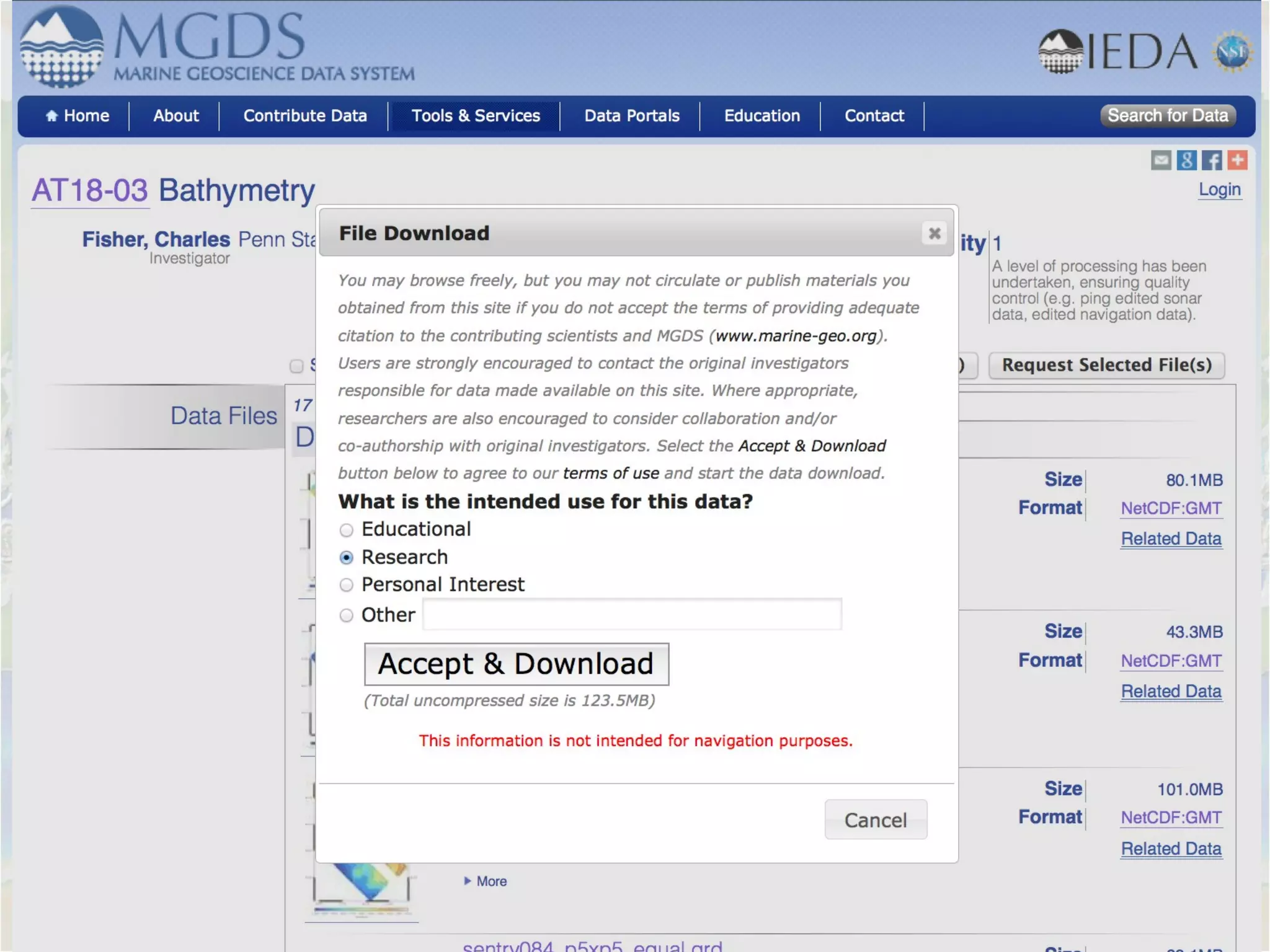Image resolution: width=1270 pixels, height=952 pixels.
Task: Click the Google share icon
Action: (x=1186, y=161)
